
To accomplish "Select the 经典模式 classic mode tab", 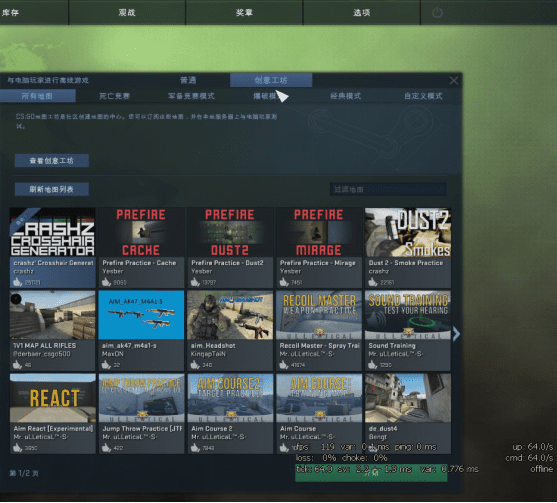I will click(346, 96).
